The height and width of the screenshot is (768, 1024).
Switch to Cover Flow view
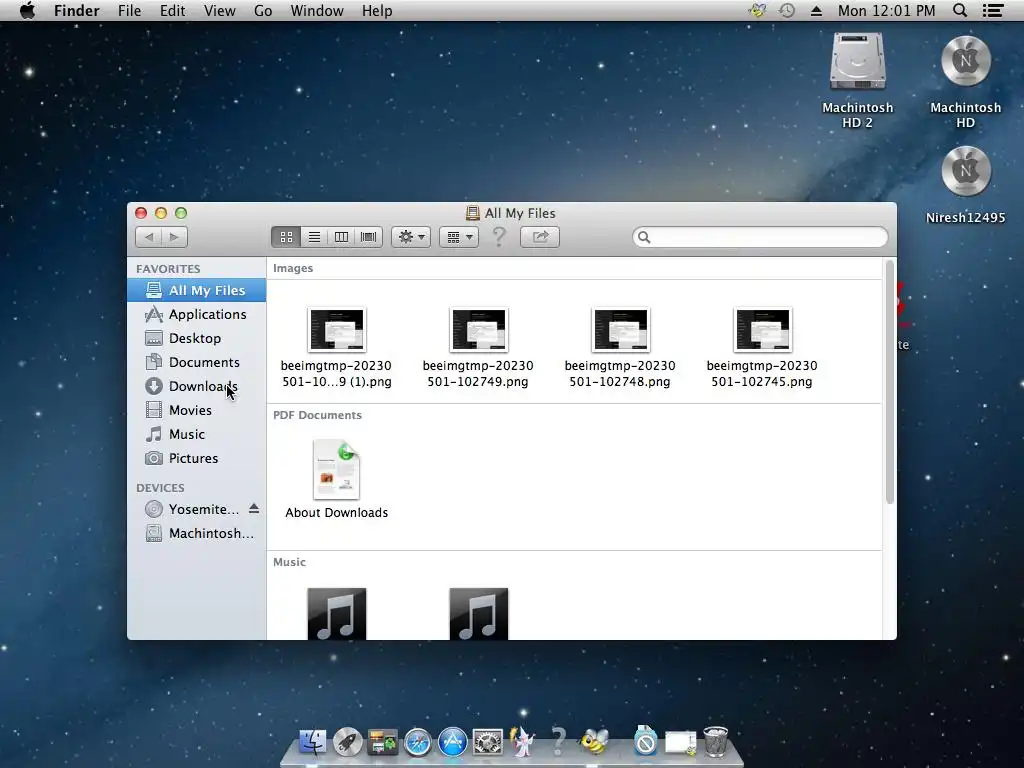(368, 237)
